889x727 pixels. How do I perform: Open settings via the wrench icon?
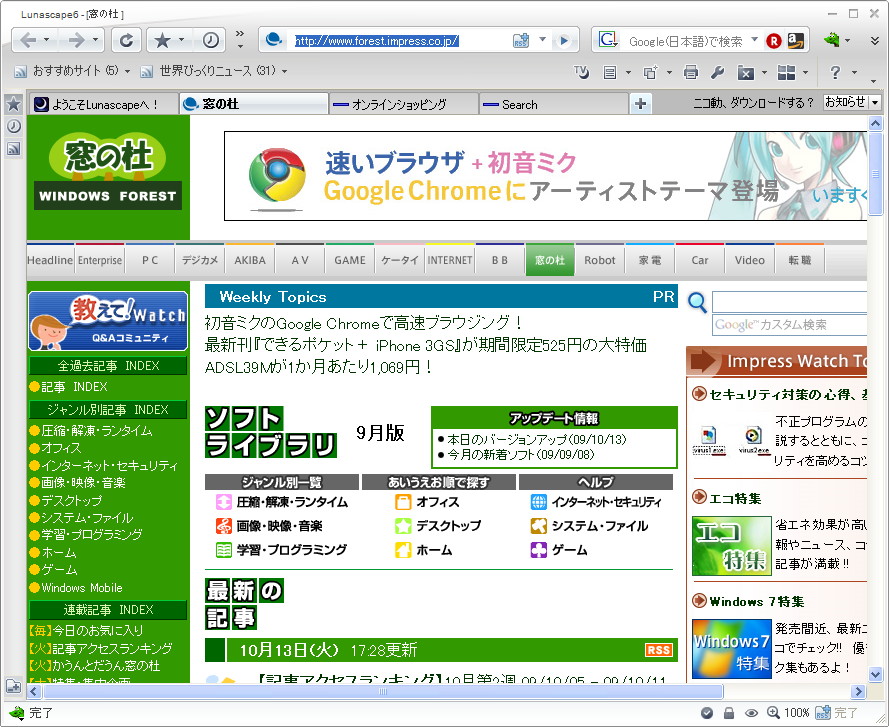[718, 72]
